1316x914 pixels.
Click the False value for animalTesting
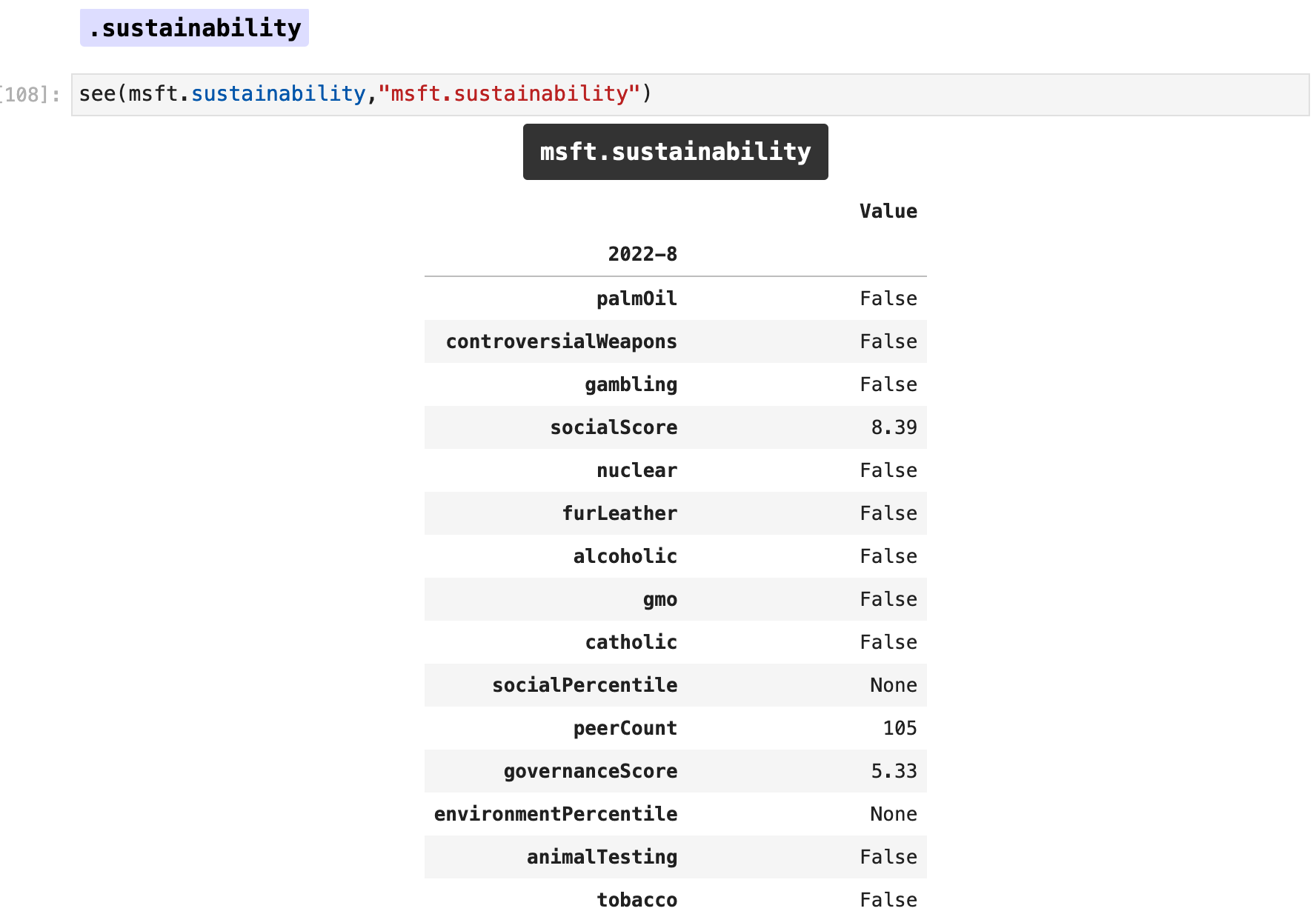click(888, 857)
